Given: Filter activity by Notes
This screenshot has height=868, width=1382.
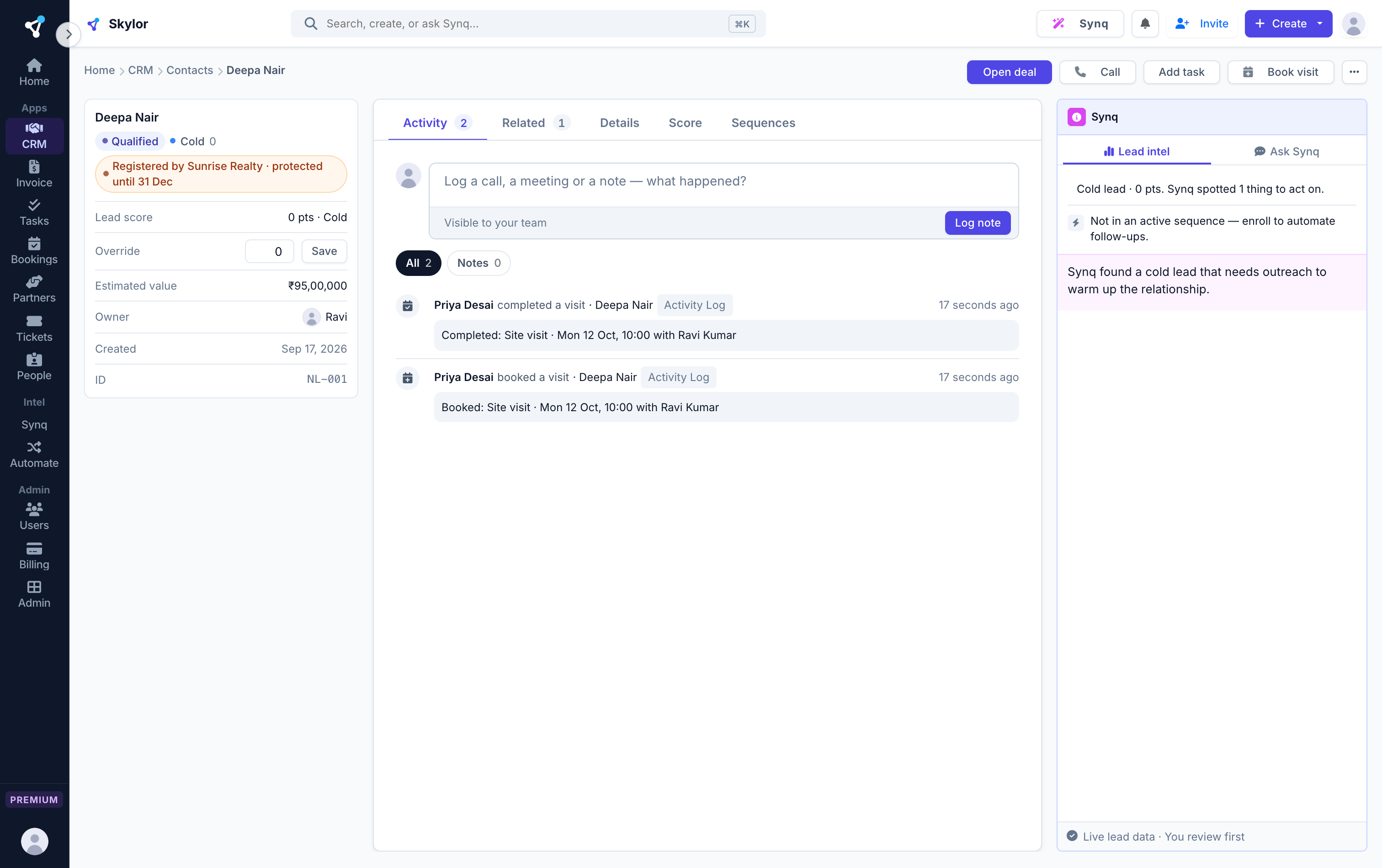Looking at the screenshot, I should 478,263.
